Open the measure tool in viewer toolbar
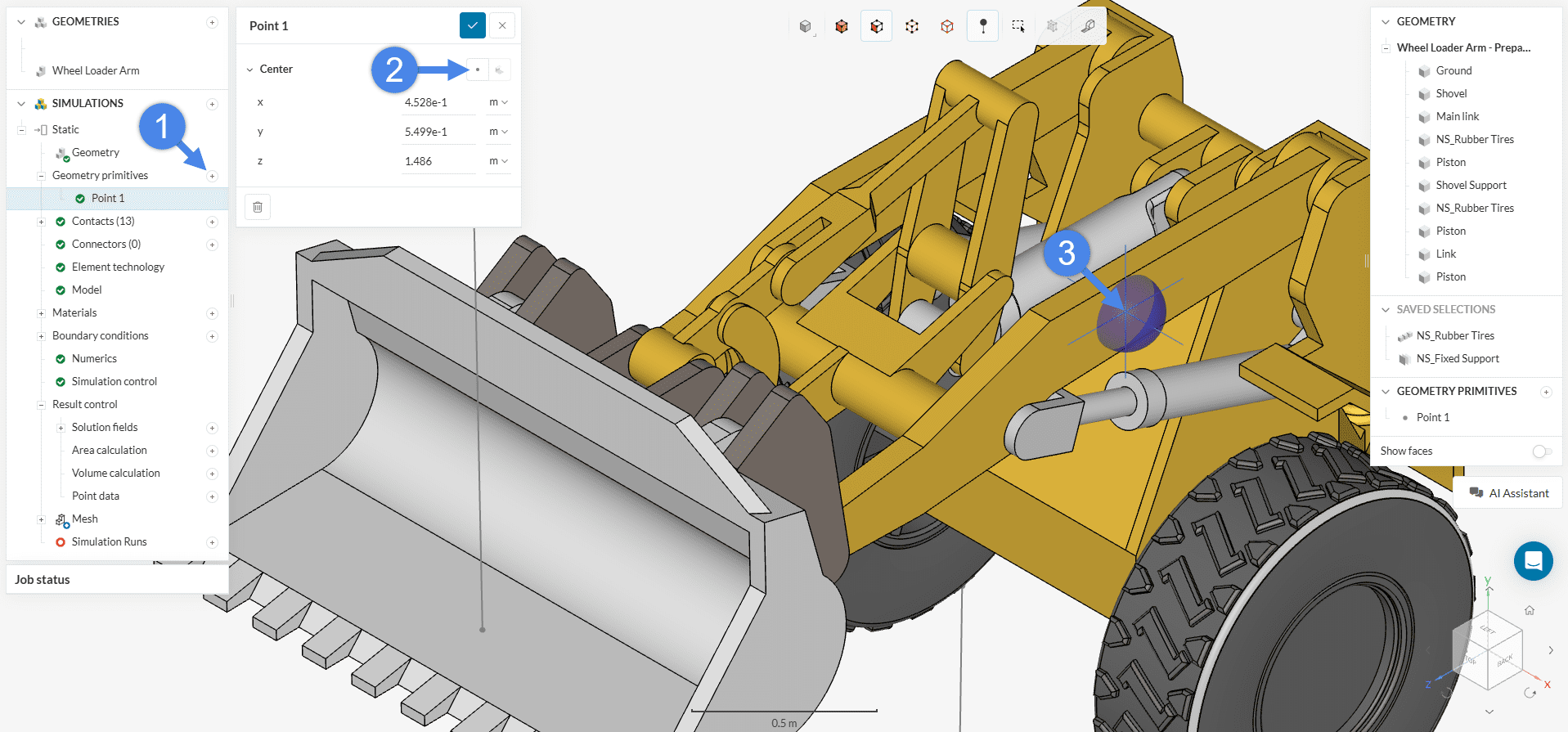Viewport: 1568px width, 732px height. click(x=1088, y=26)
